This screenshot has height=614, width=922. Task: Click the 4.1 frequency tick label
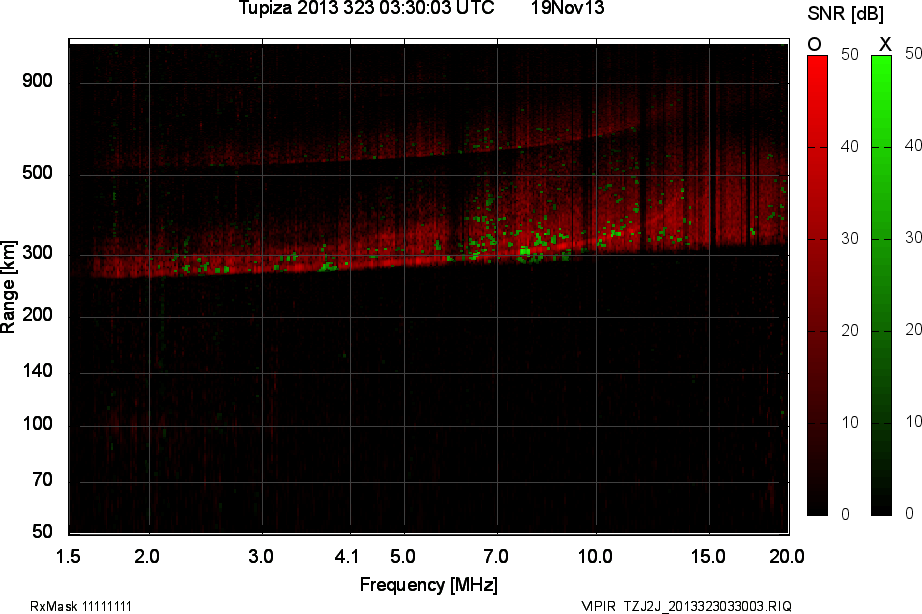346,556
